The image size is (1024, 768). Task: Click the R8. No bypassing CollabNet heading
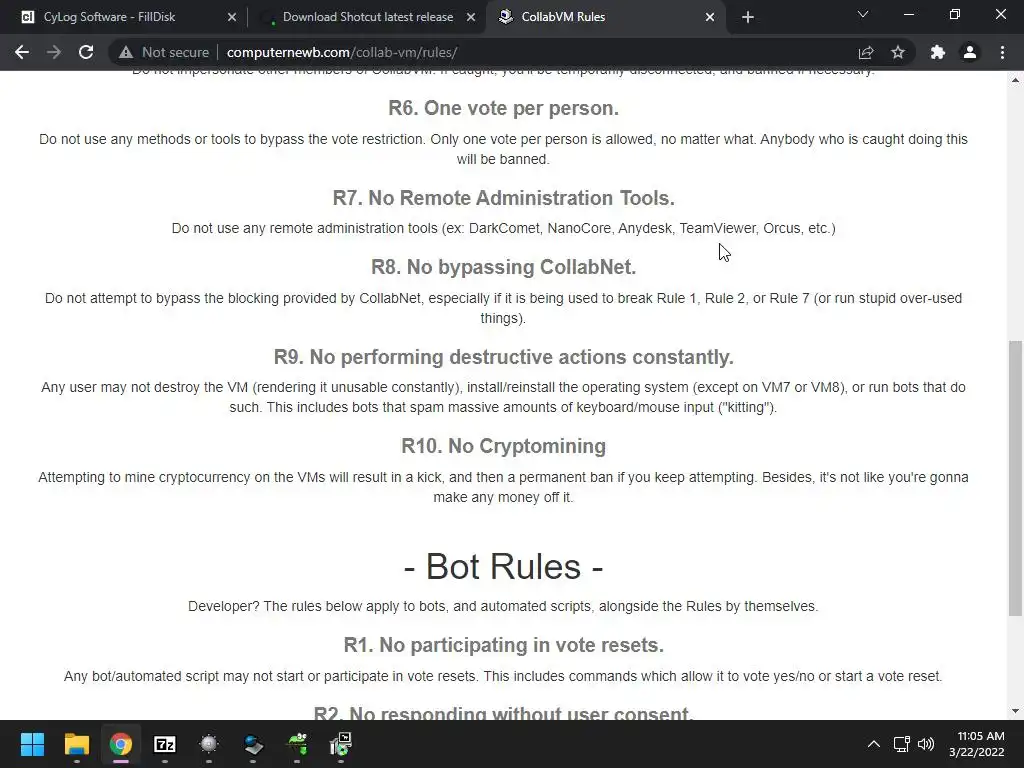click(x=503, y=266)
